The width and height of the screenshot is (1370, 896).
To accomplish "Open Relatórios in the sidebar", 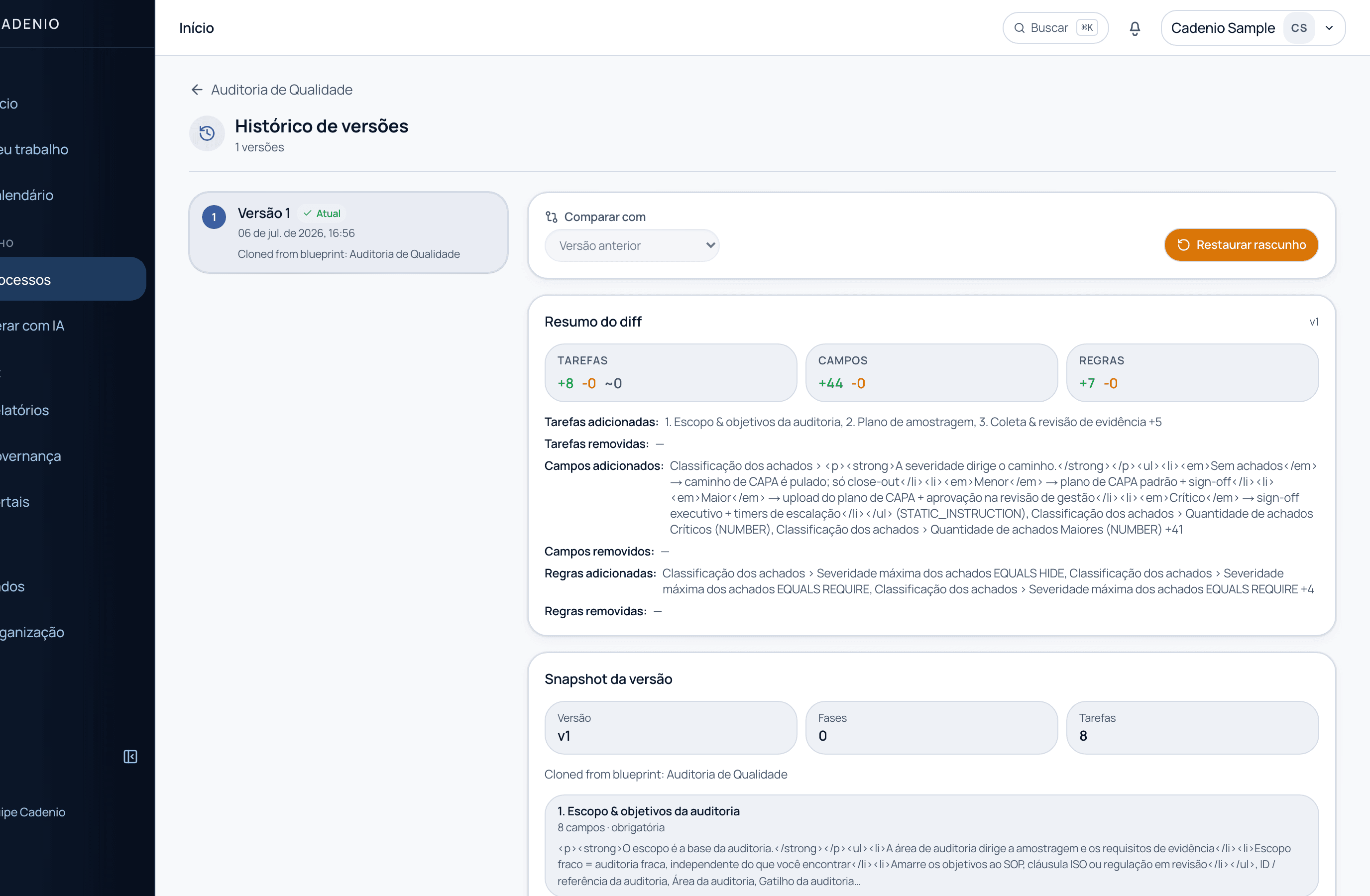I will (x=25, y=410).
